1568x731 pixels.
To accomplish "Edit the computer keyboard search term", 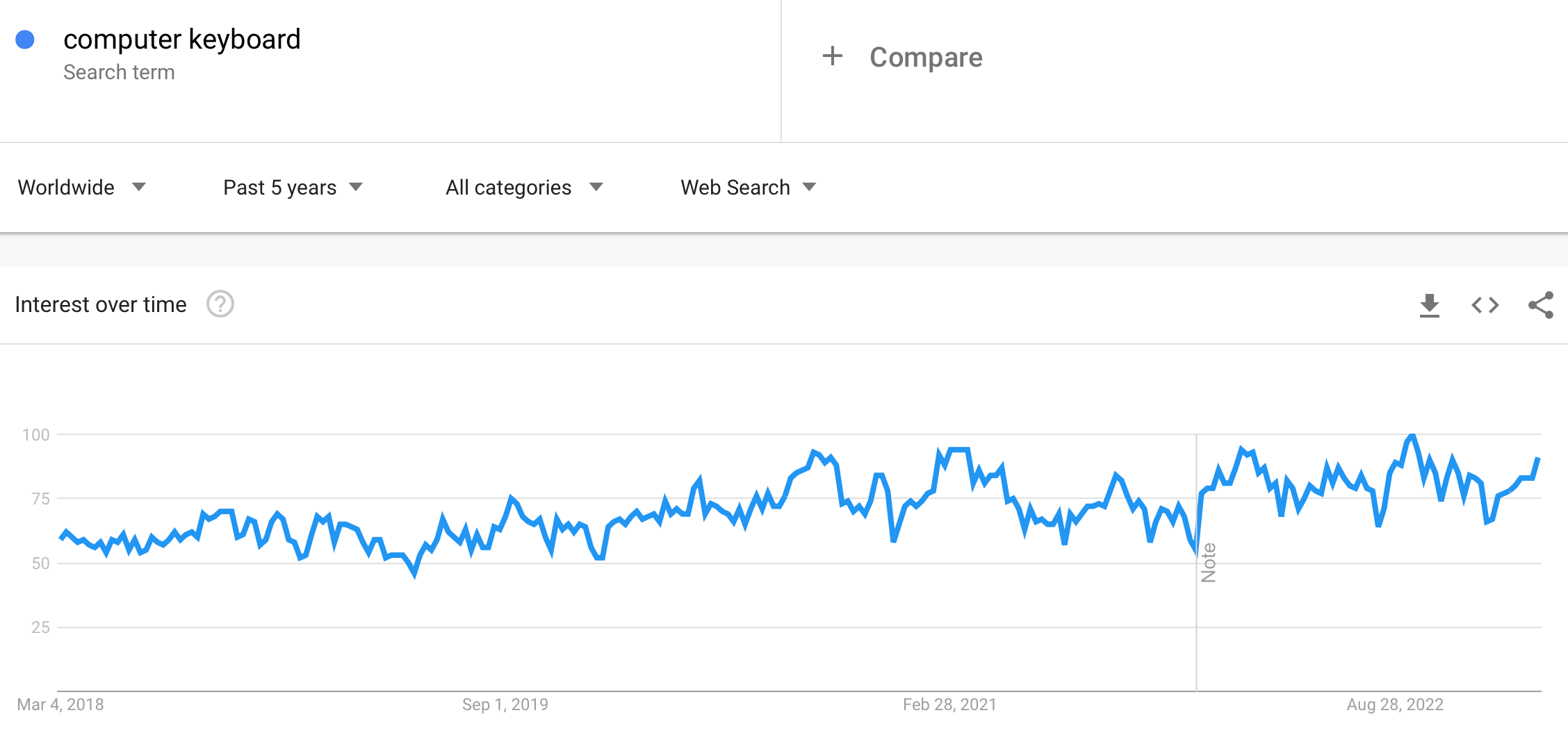I will (x=182, y=40).
